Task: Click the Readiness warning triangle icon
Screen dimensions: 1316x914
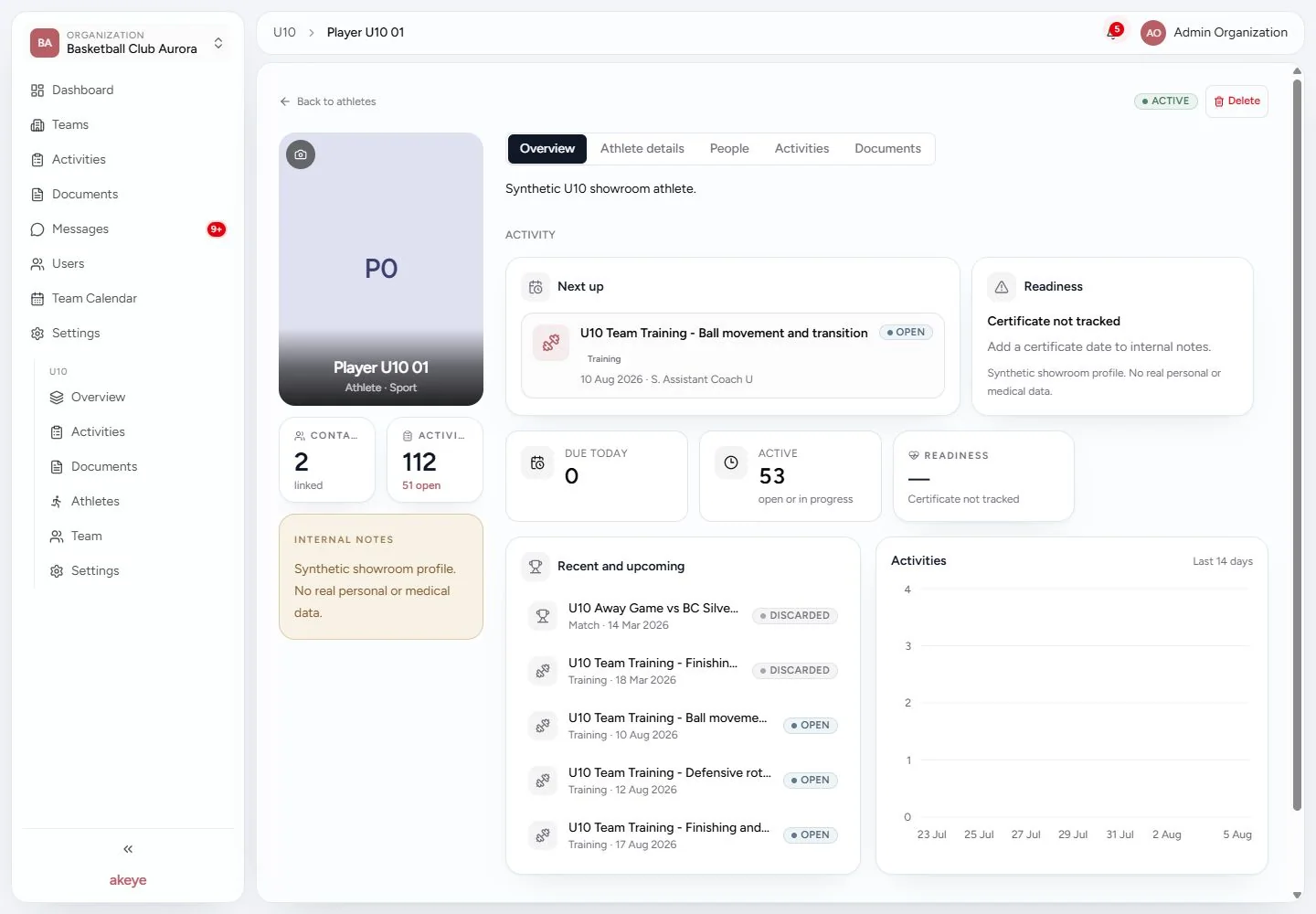Action: pos(1002,287)
